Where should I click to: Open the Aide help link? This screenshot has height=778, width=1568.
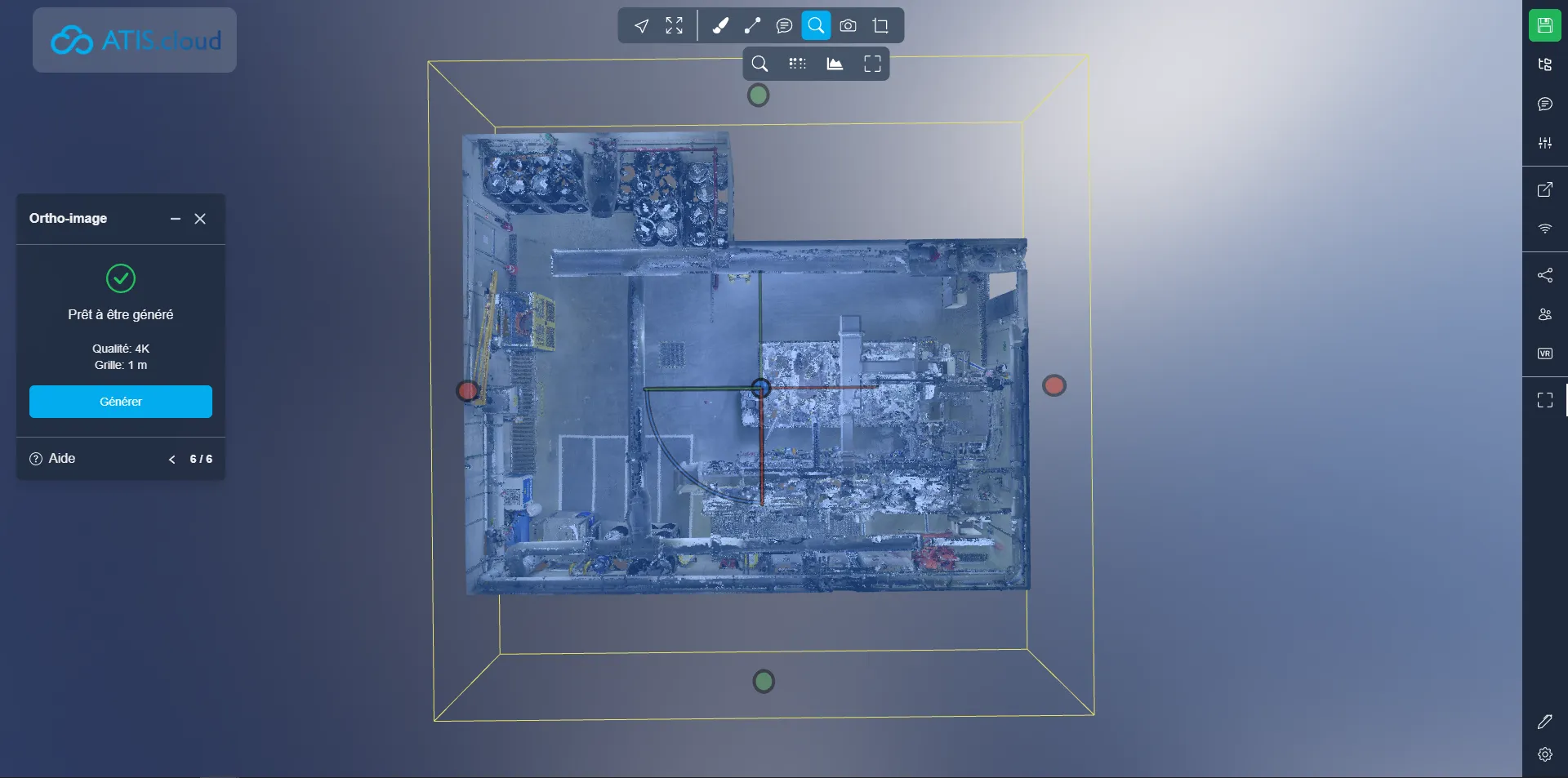pyautogui.click(x=52, y=459)
